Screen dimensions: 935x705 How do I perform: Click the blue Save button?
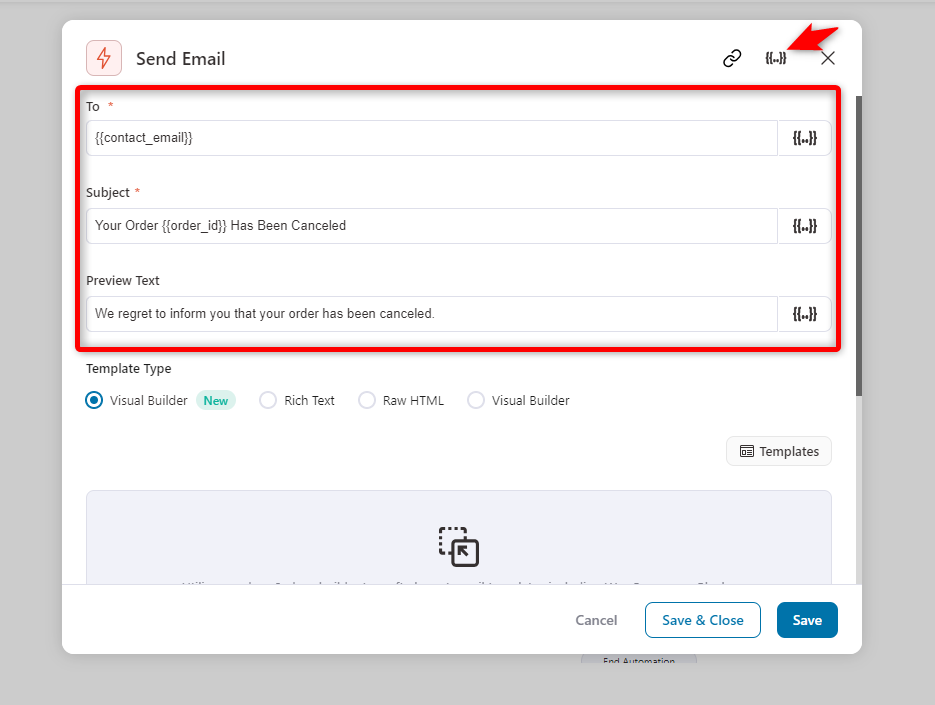coord(807,620)
